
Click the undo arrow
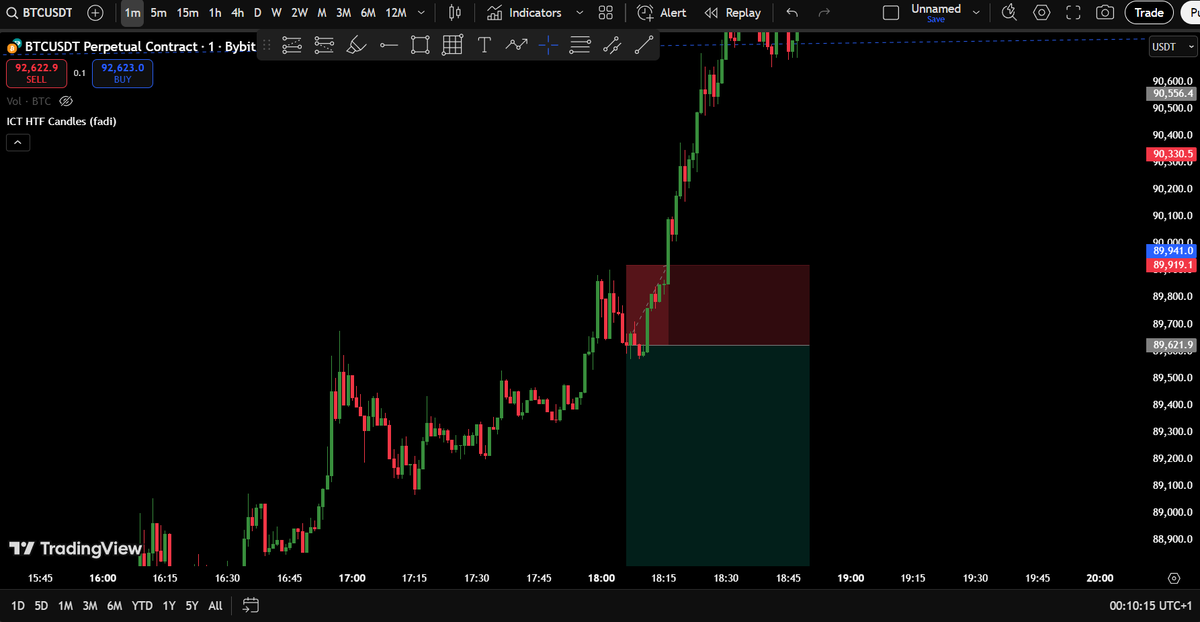792,13
